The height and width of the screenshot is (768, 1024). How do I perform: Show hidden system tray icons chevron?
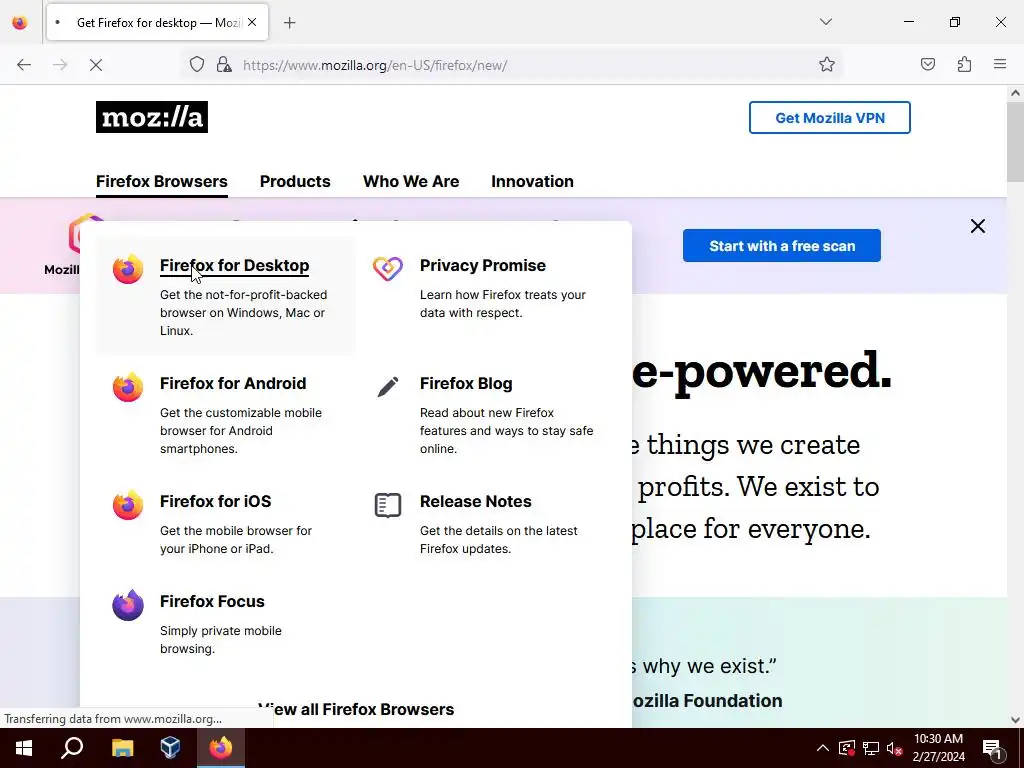[x=823, y=748]
